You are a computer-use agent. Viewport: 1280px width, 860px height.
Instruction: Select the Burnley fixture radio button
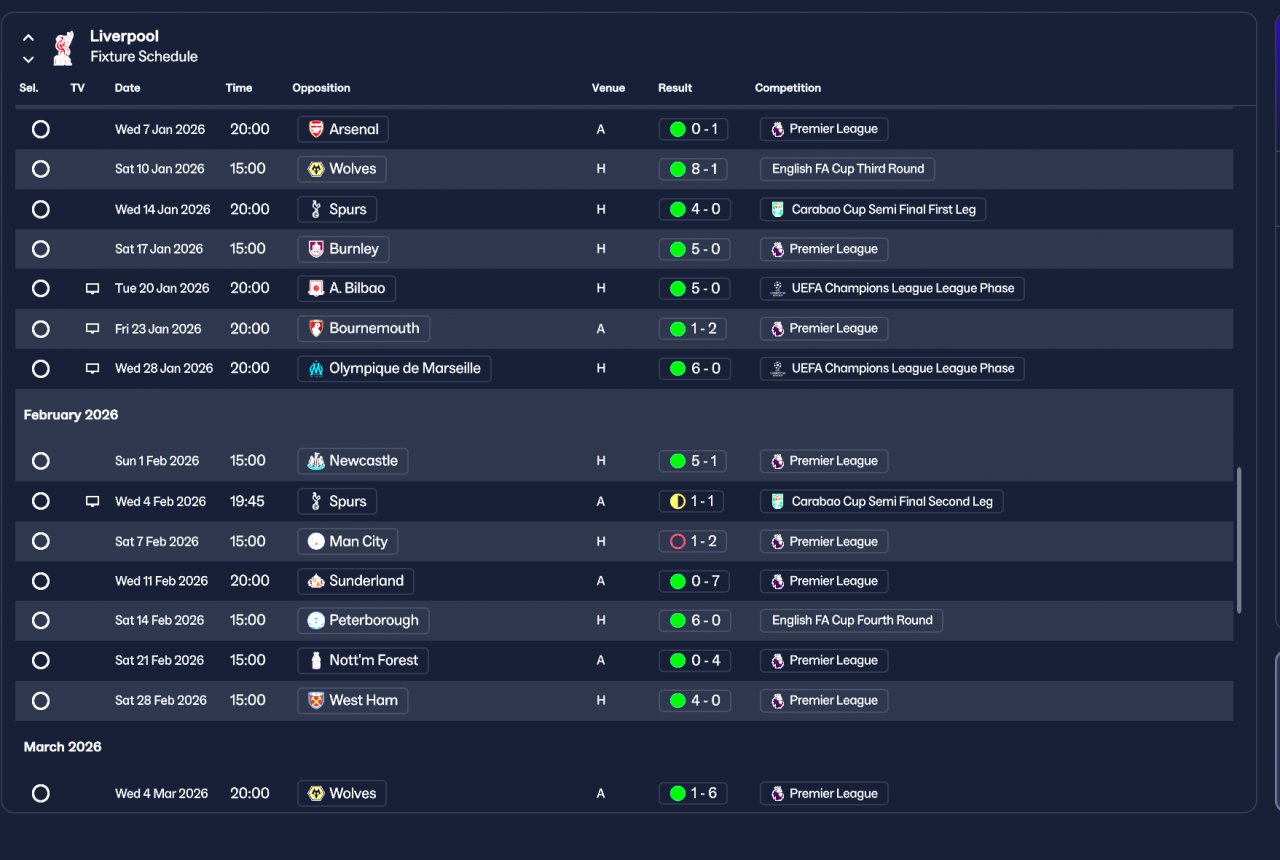[x=41, y=249]
